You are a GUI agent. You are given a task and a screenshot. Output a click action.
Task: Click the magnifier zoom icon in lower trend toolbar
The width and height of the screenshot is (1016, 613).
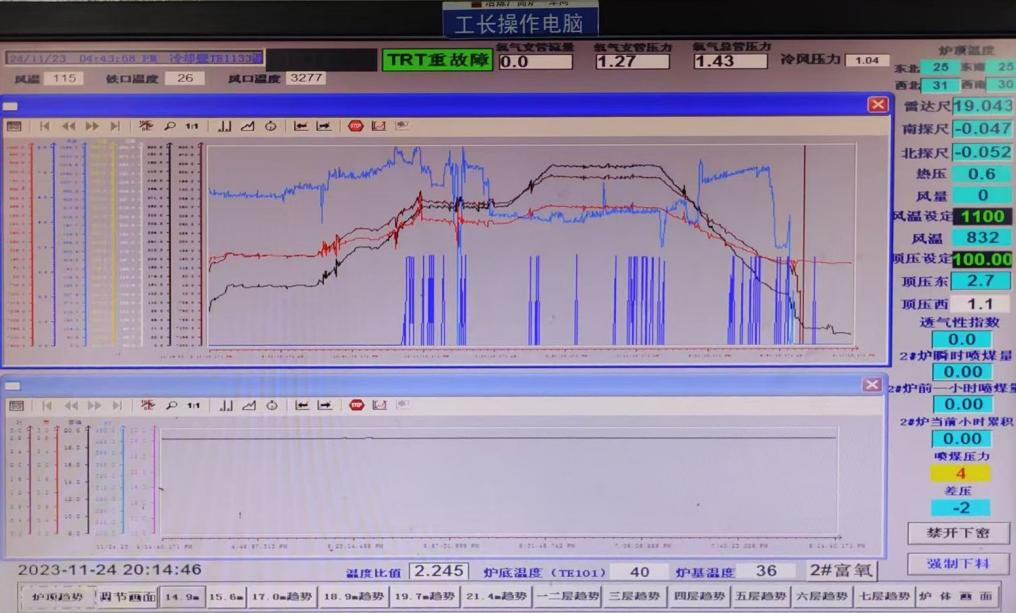coord(171,405)
